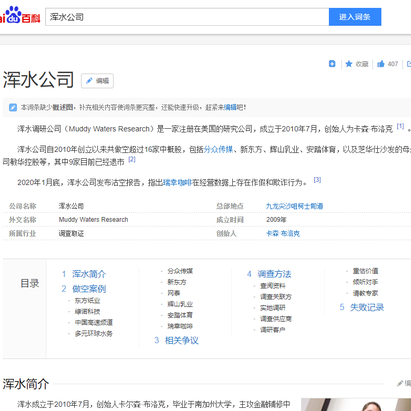Open reference [1] after 卡森·布洛克
This screenshot has width=411, height=411.
pos(400,126)
